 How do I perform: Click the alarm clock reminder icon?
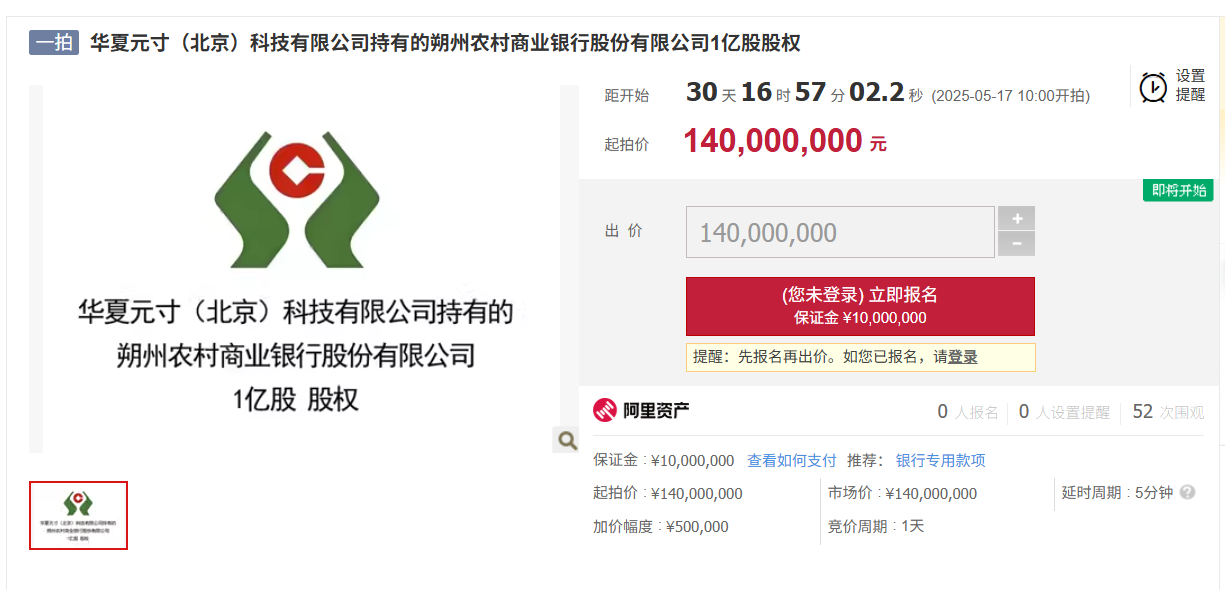click(1153, 87)
